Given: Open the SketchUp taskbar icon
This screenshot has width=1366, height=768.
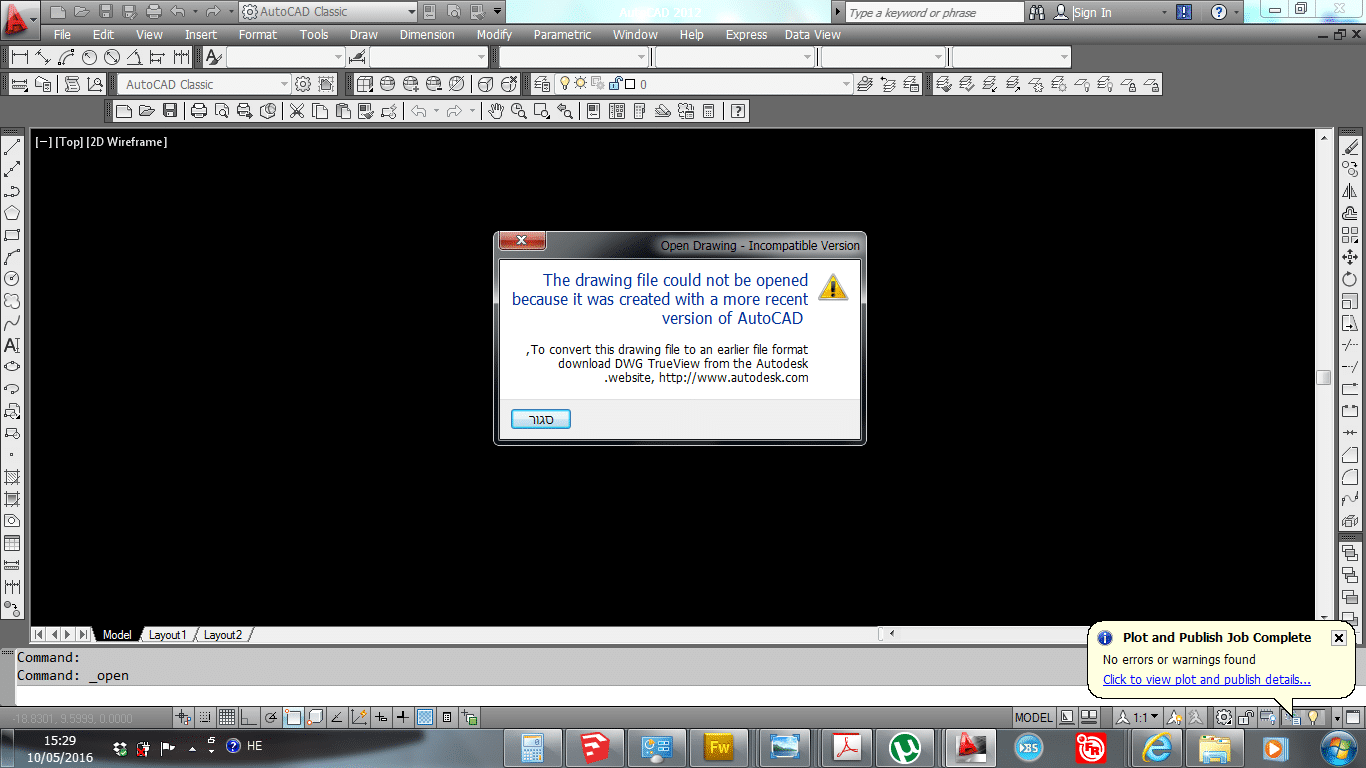Looking at the screenshot, I should pyautogui.click(x=594, y=747).
